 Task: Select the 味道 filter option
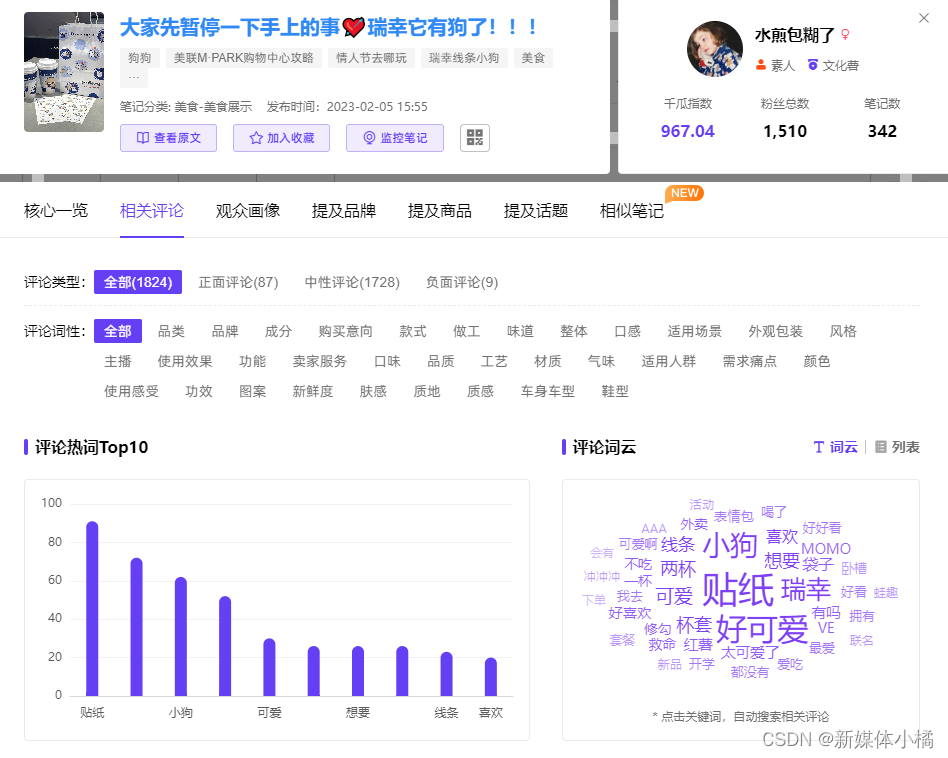521,331
